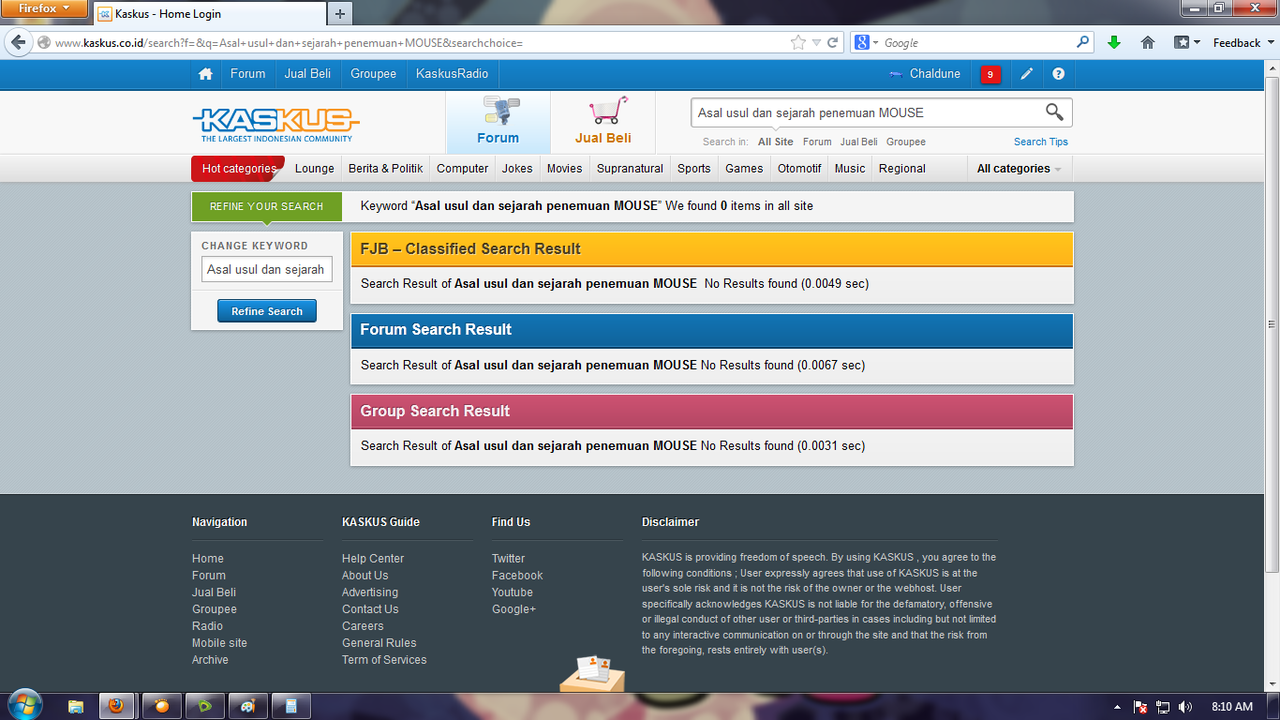Filter search in All Site

point(776,142)
